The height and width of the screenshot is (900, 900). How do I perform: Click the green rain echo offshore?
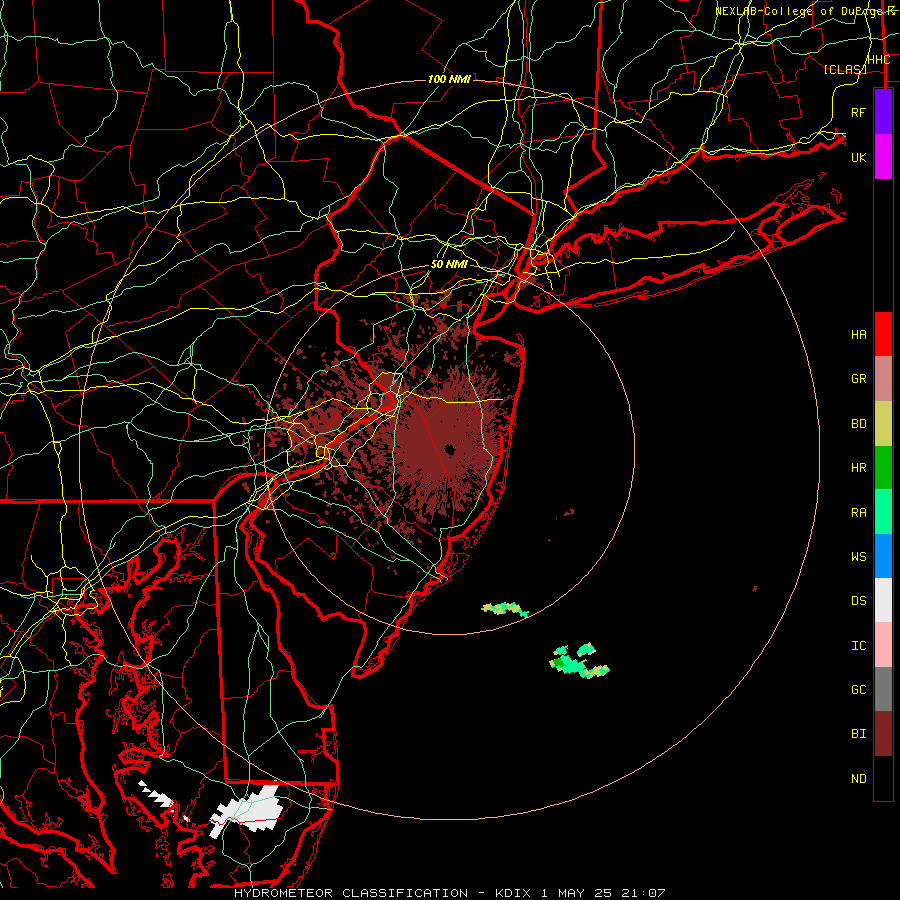tap(579, 661)
